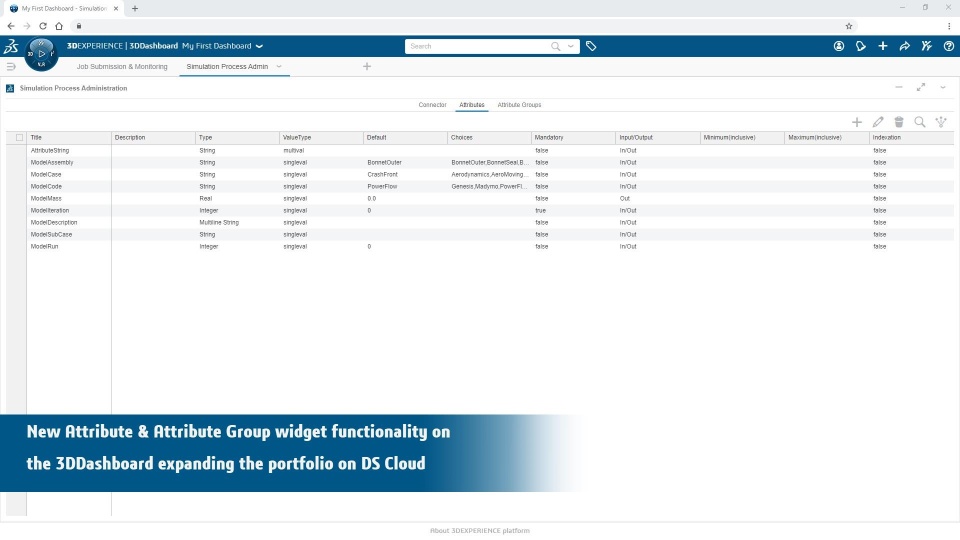Viewport: 960px width, 540px height.
Task: Click the attribute search magnifier icon
Action: click(x=920, y=122)
